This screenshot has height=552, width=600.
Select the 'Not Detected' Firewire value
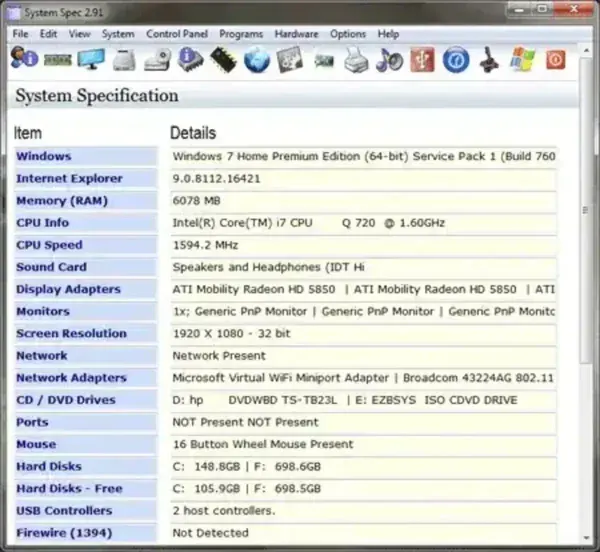click(210, 533)
